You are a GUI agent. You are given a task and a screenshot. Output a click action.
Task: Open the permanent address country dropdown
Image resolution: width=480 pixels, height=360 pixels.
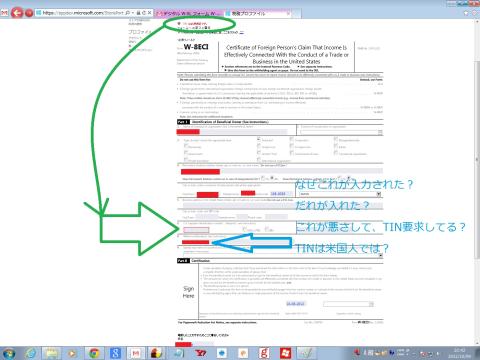[x=378, y=194]
